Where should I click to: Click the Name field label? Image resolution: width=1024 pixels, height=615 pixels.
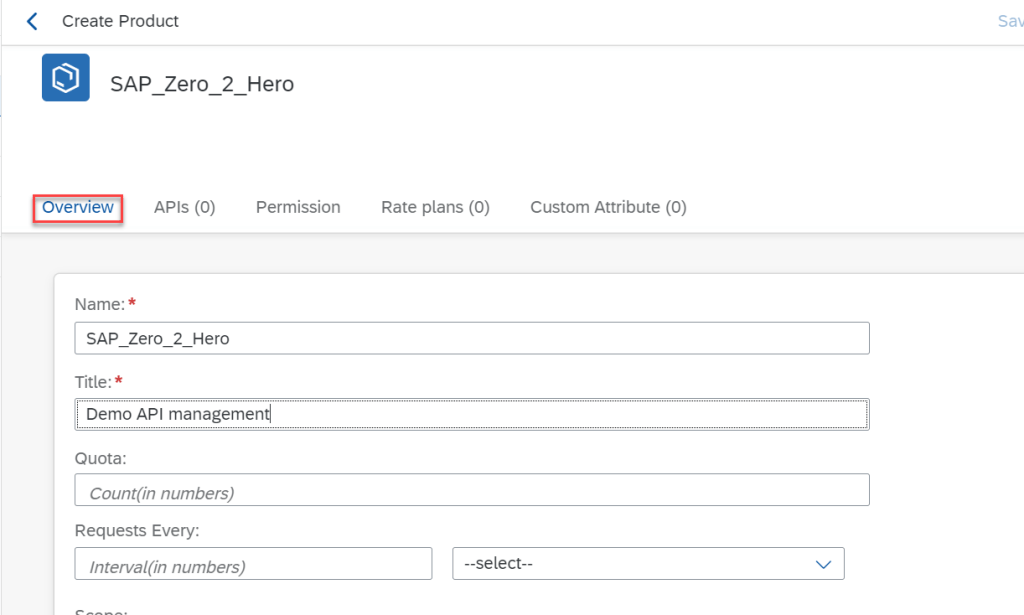pos(100,304)
